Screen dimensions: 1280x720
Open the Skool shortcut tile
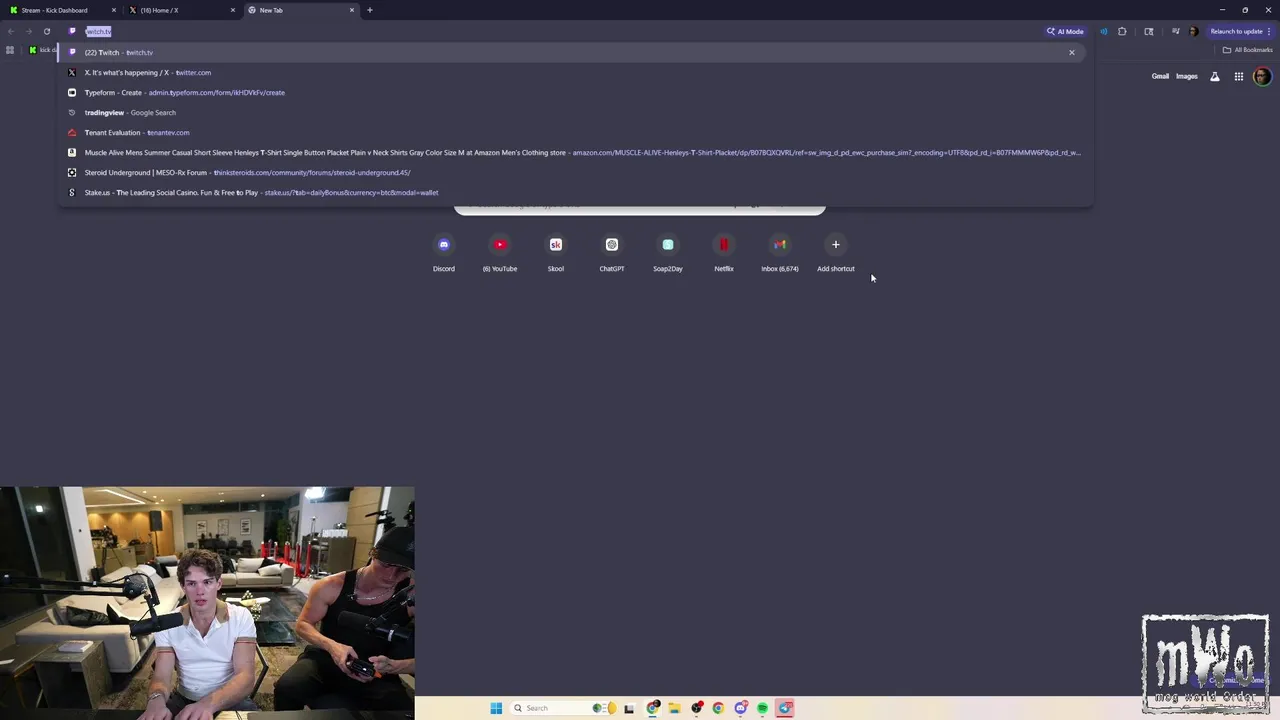coord(556,252)
